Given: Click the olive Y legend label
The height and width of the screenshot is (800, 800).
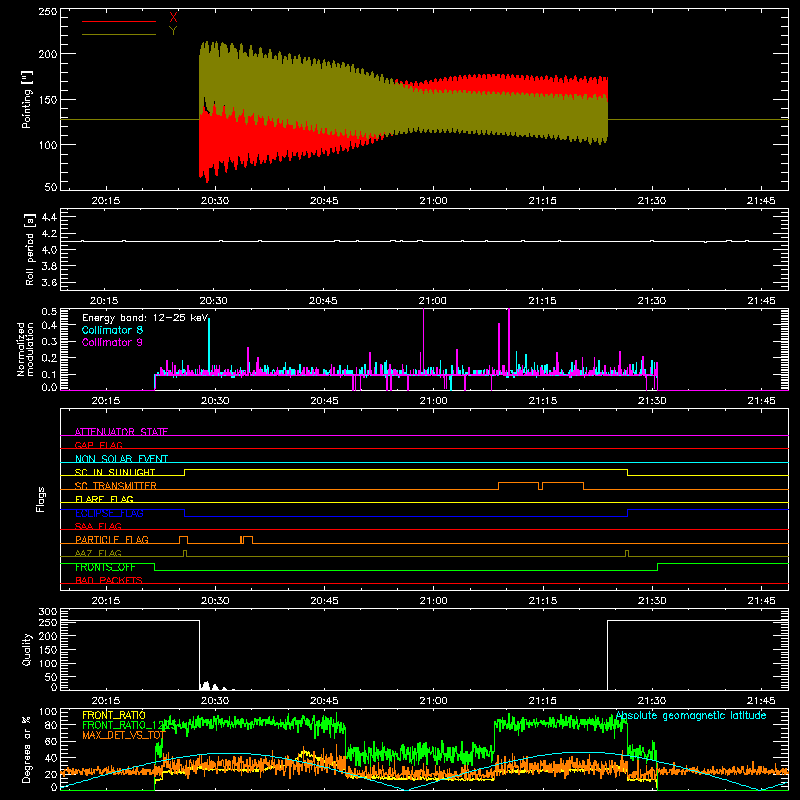Looking at the screenshot, I should (173, 31).
